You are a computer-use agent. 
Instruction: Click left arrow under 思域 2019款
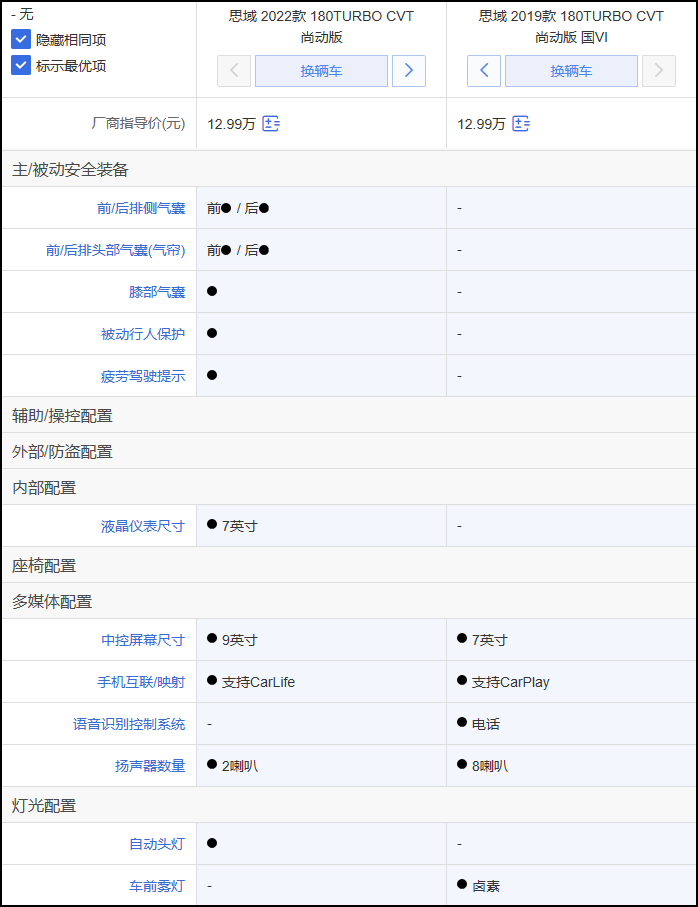(484, 71)
